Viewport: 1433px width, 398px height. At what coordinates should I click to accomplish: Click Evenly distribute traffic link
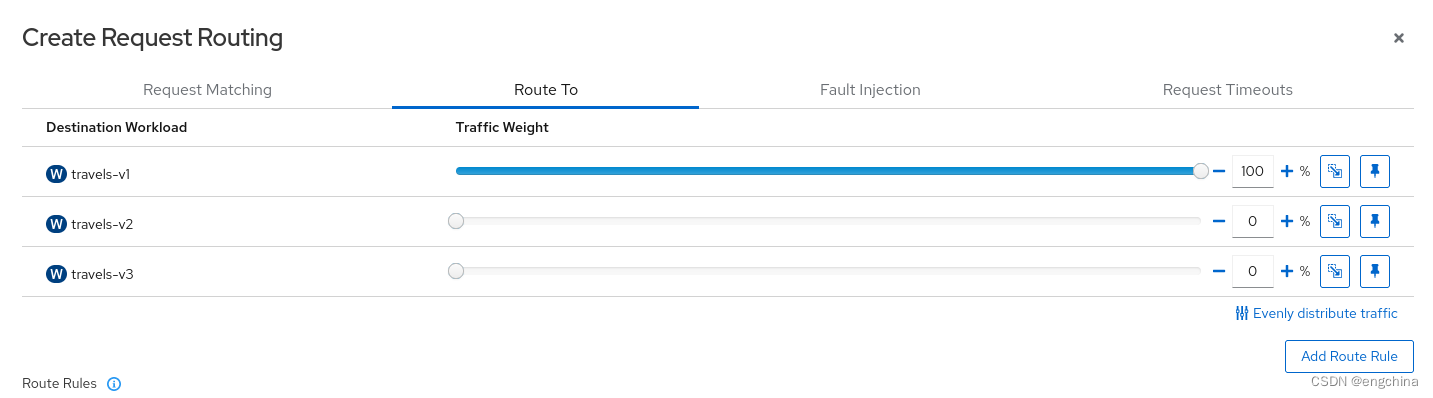(x=1316, y=313)
